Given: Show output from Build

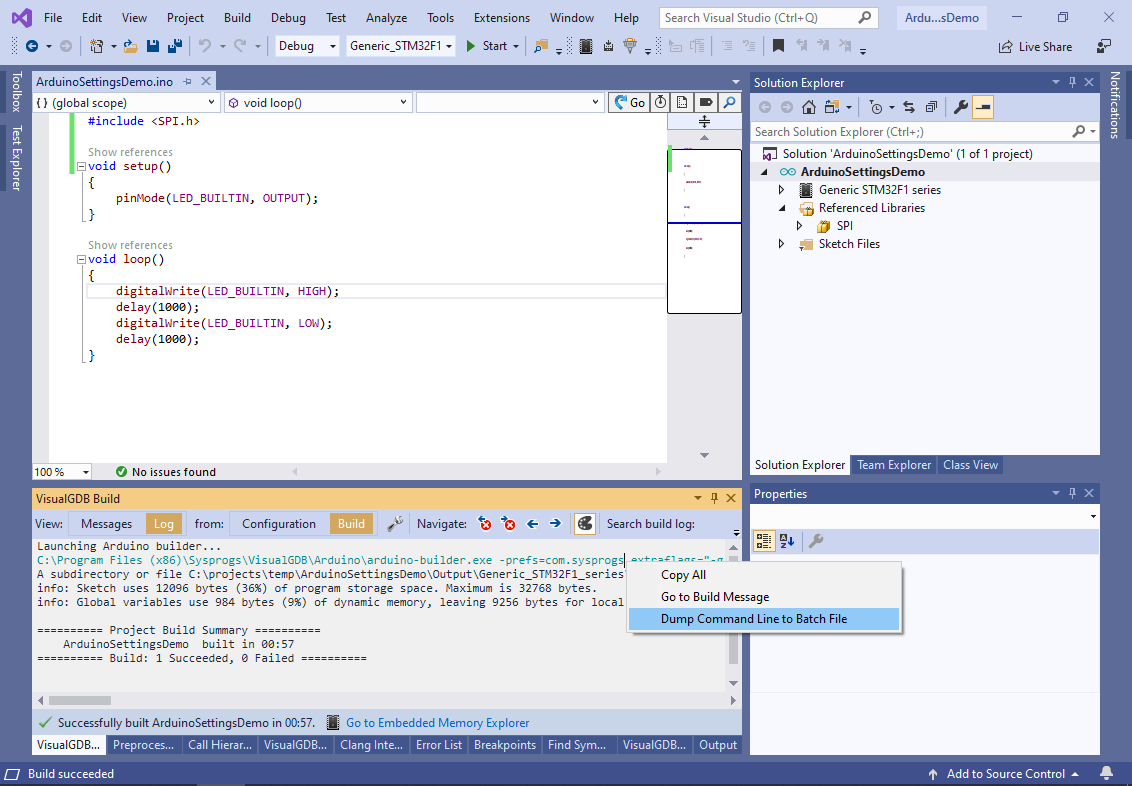Looking at the screenshot, I should [352, 524].
